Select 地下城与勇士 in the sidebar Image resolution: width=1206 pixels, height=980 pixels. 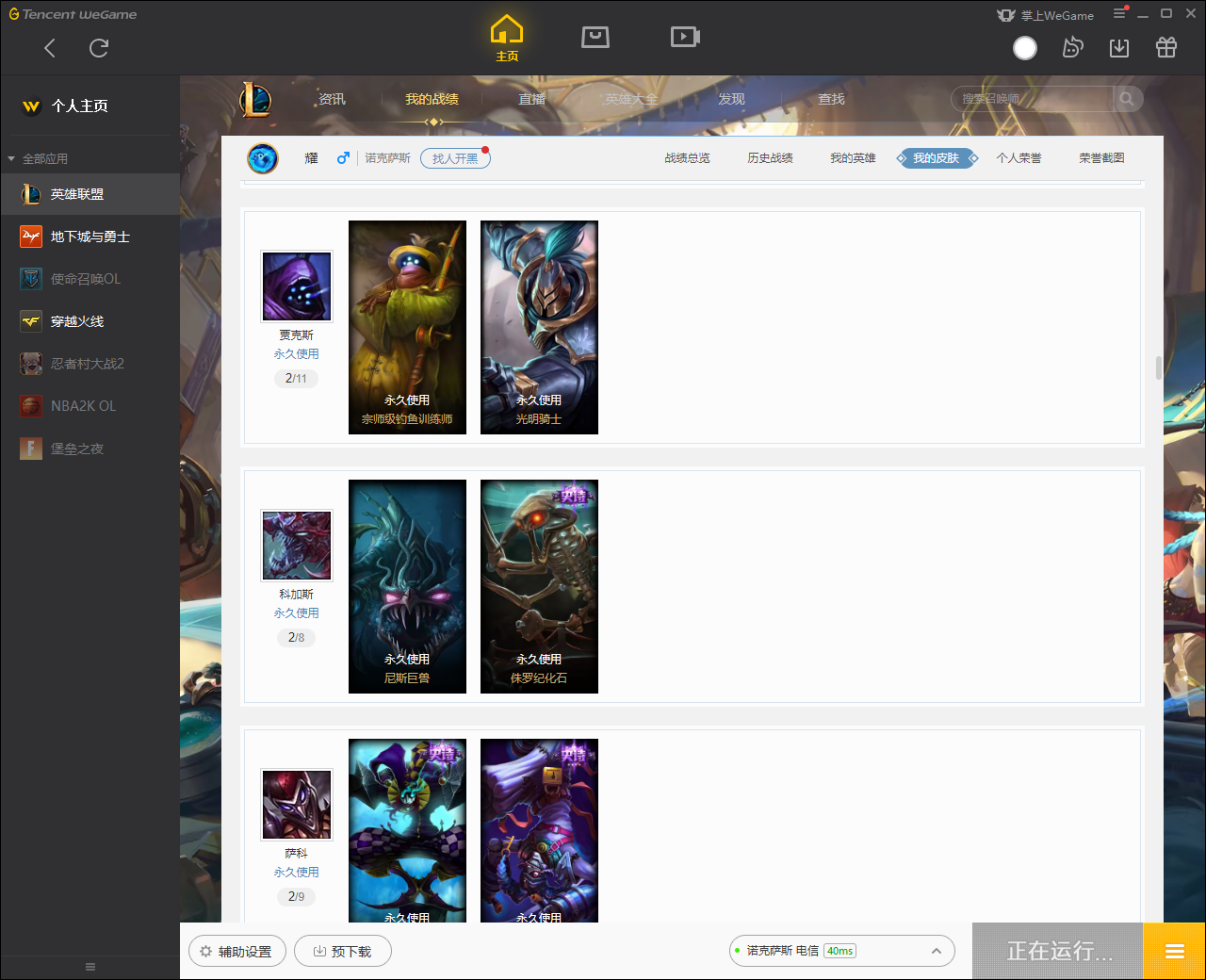90,237
